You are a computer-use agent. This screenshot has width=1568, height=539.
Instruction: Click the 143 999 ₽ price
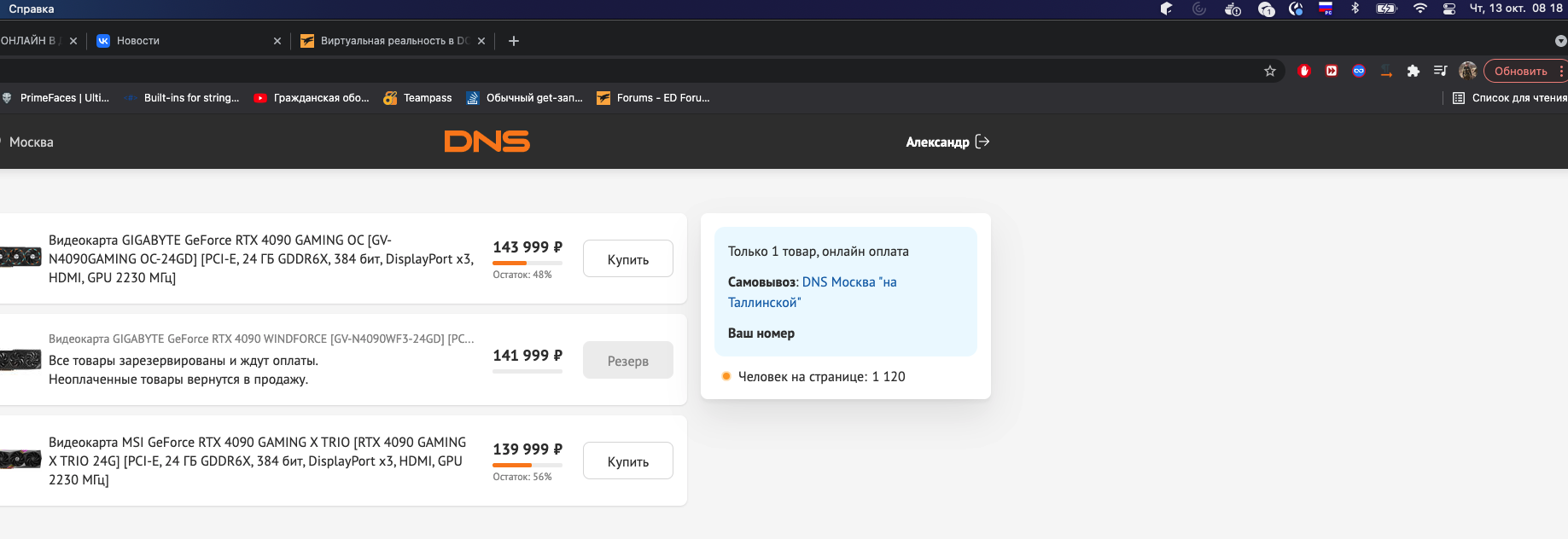click(x=528, y=247)
